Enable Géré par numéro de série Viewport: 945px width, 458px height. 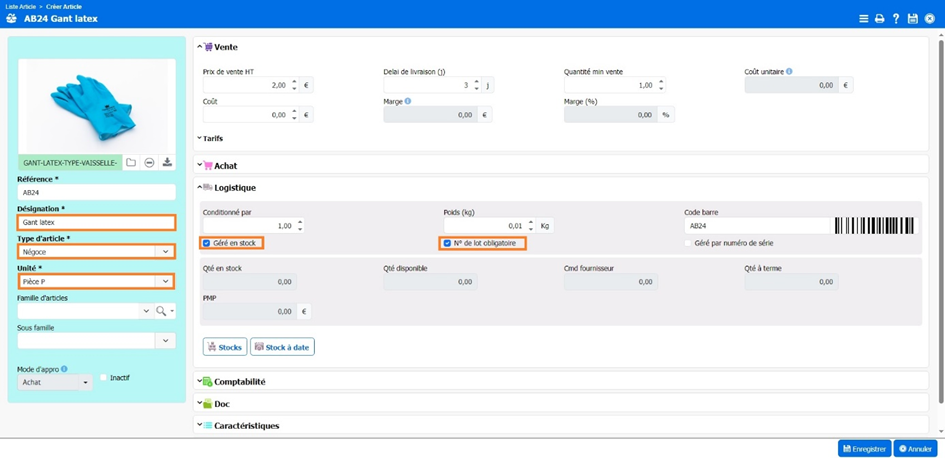coord(688,243)
